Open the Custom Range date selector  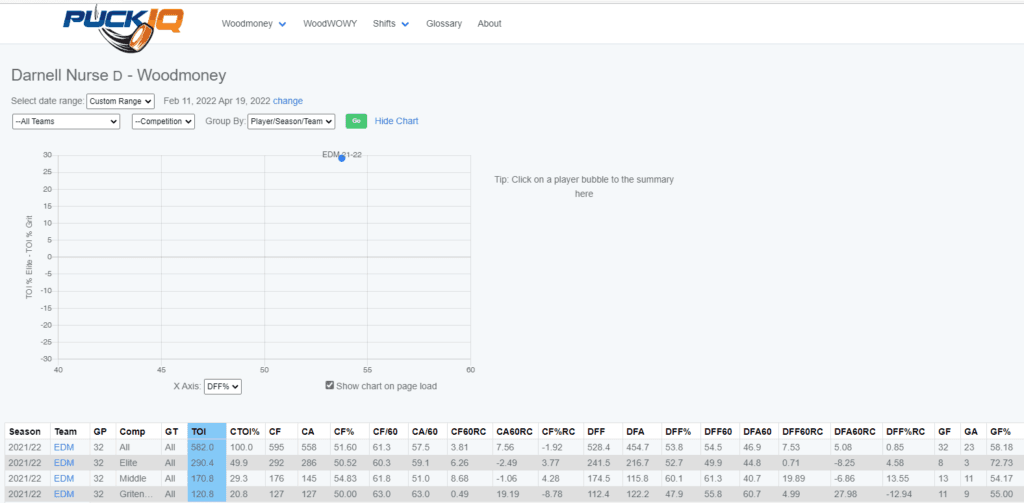120,101
